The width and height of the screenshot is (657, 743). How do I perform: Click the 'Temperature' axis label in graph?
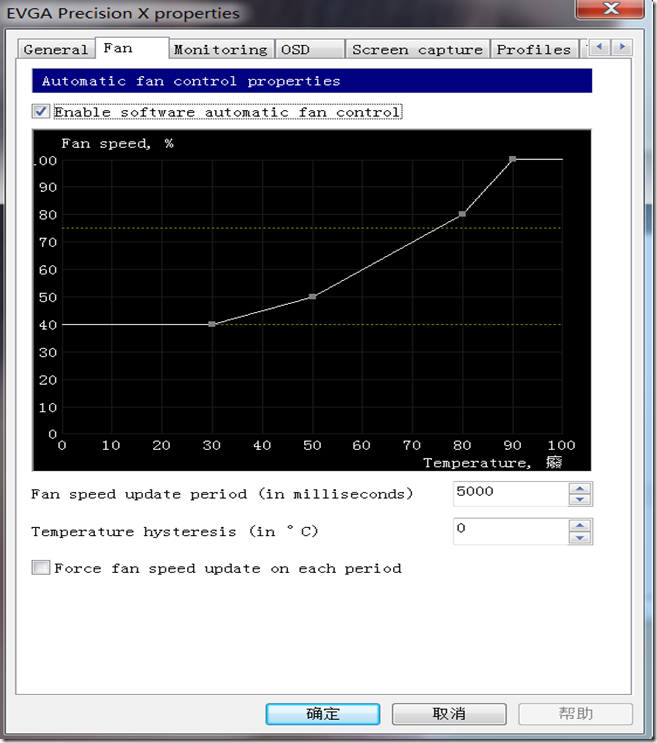tap(493, 462)
